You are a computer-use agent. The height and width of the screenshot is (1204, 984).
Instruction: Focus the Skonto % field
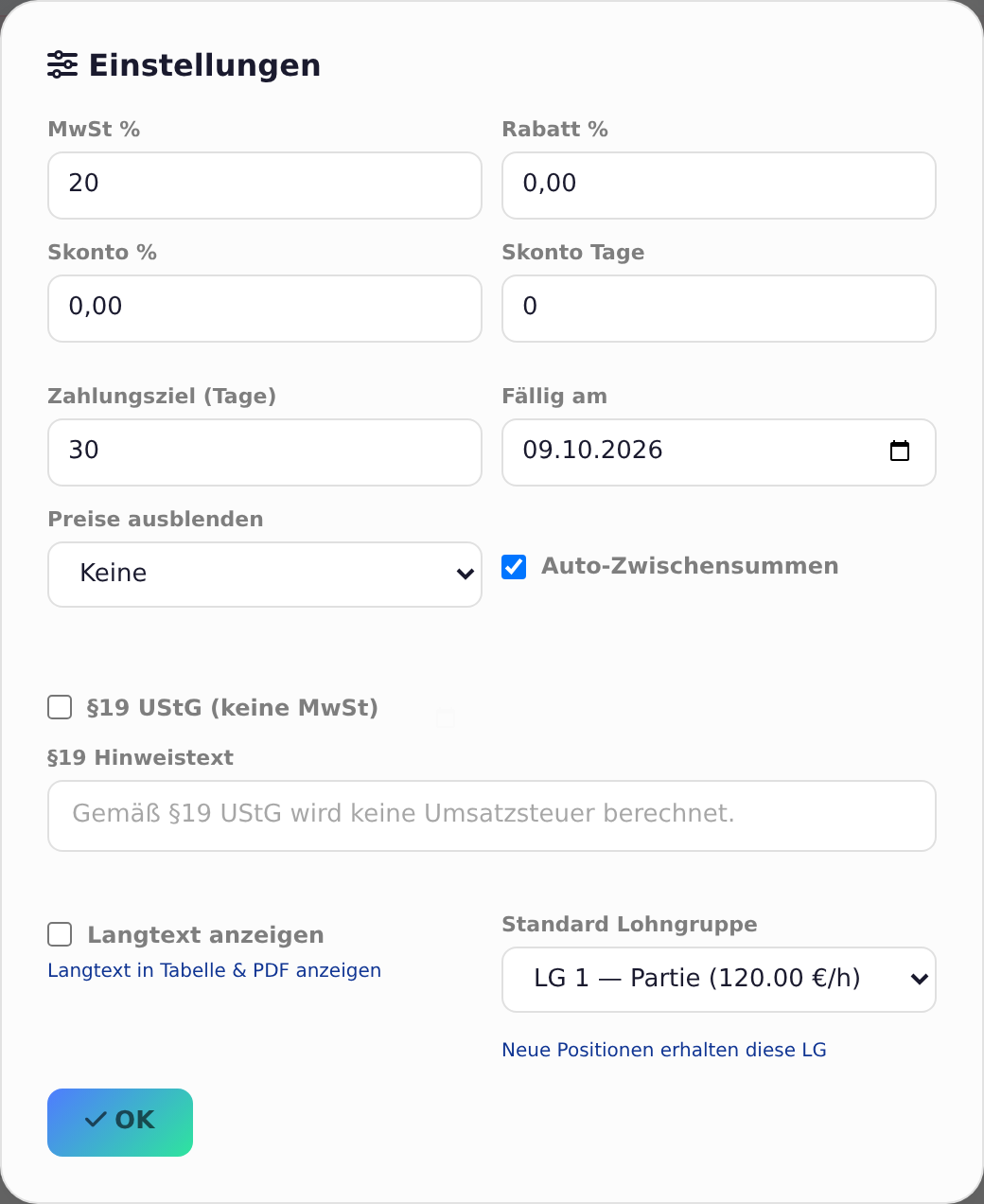265,309
